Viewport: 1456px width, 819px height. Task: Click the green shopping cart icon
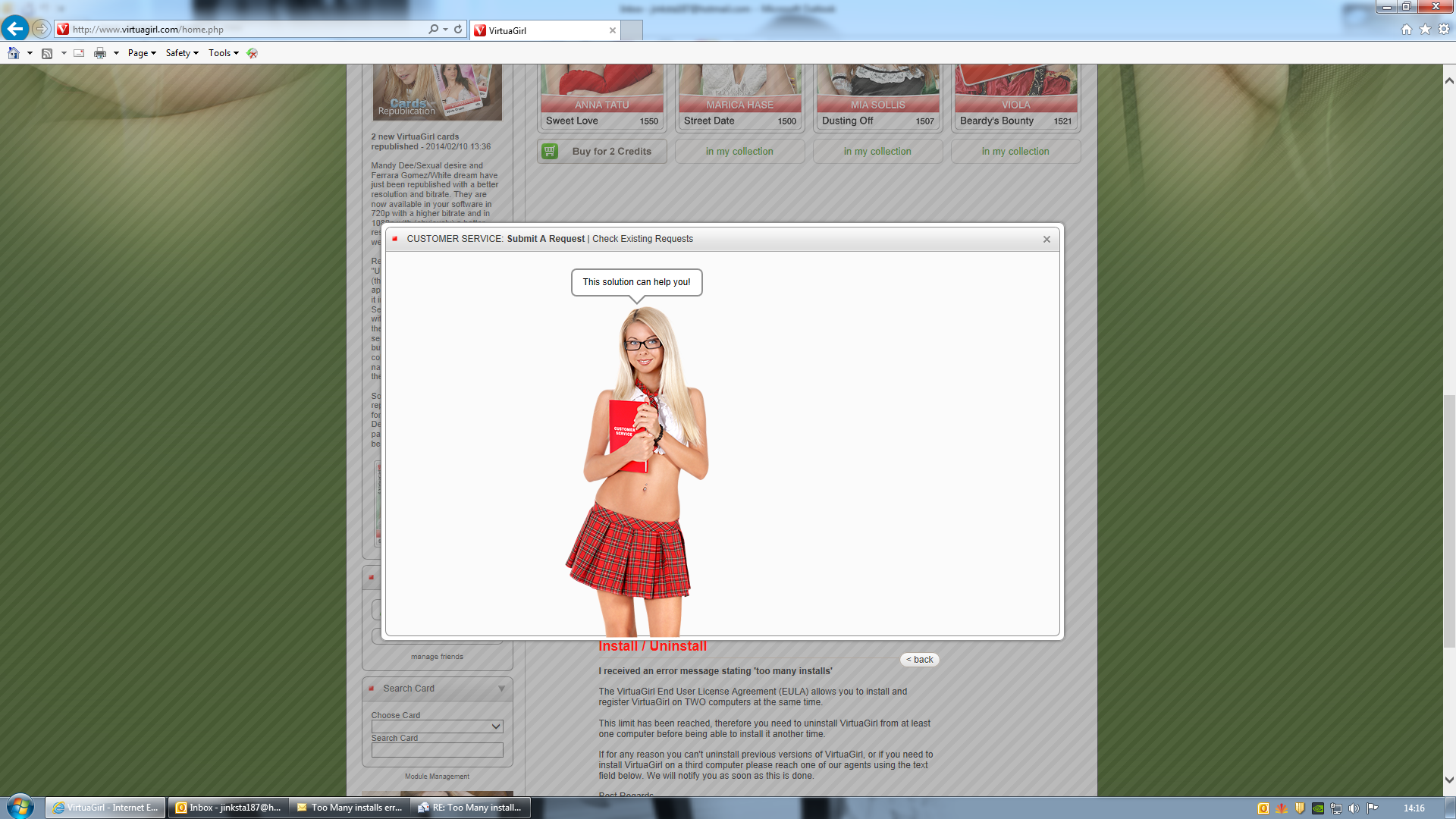point(550,152)
